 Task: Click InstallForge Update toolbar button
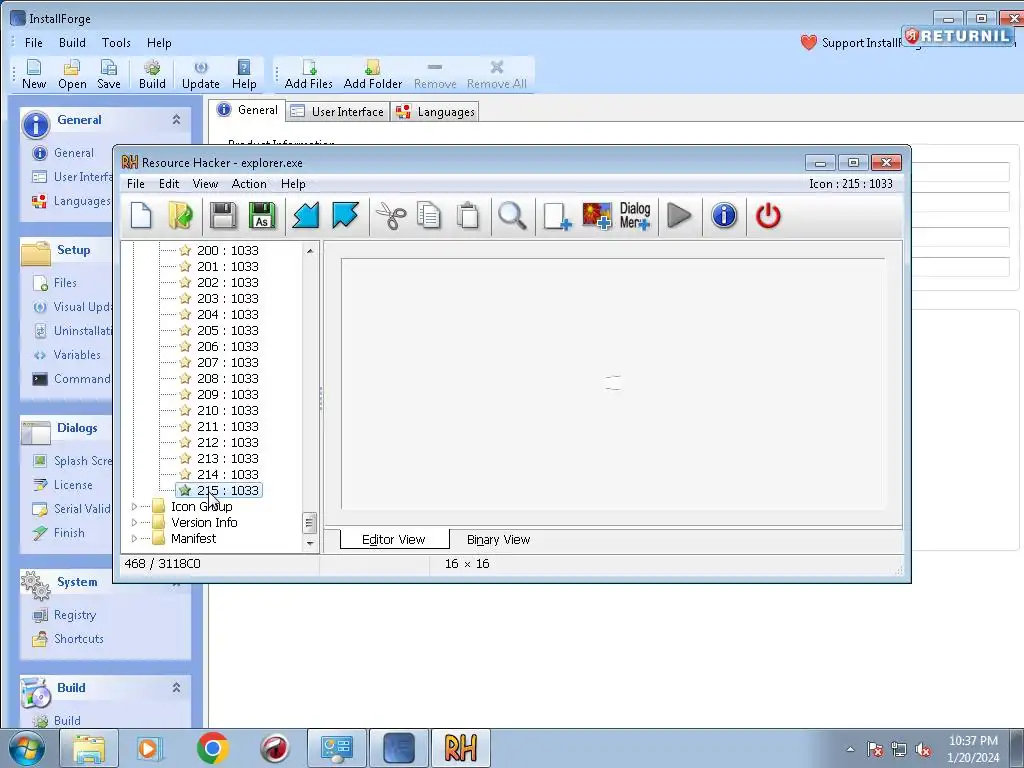click(x=200, y=74)
